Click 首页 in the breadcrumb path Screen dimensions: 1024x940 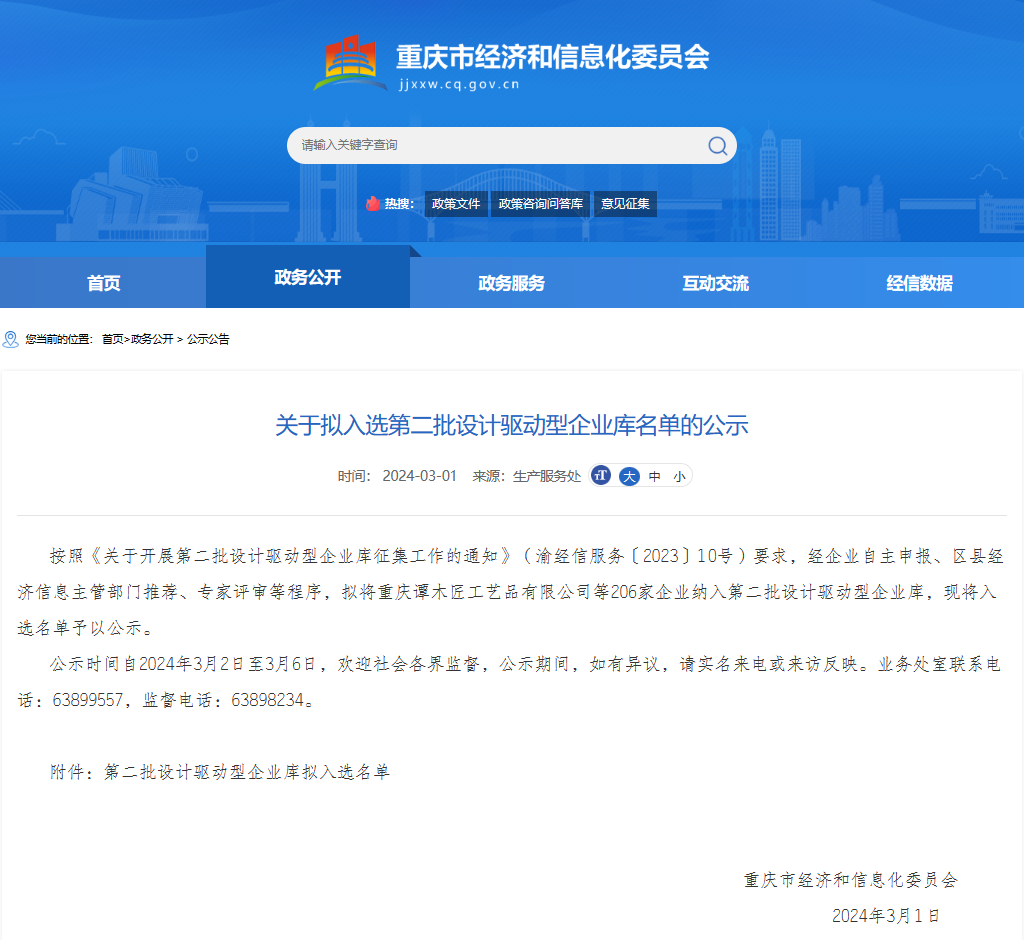click(x=113, y=339)
